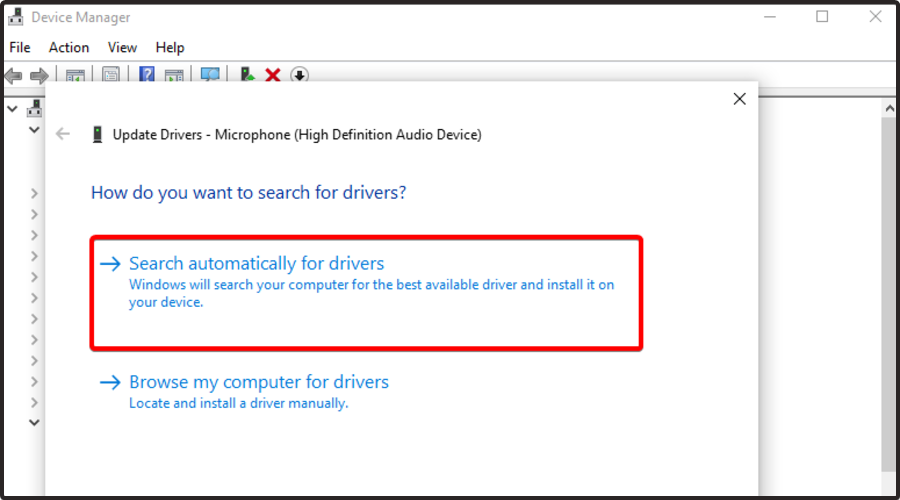
Task: Collapse the expanded category at tree bottom
Action: 34,423
